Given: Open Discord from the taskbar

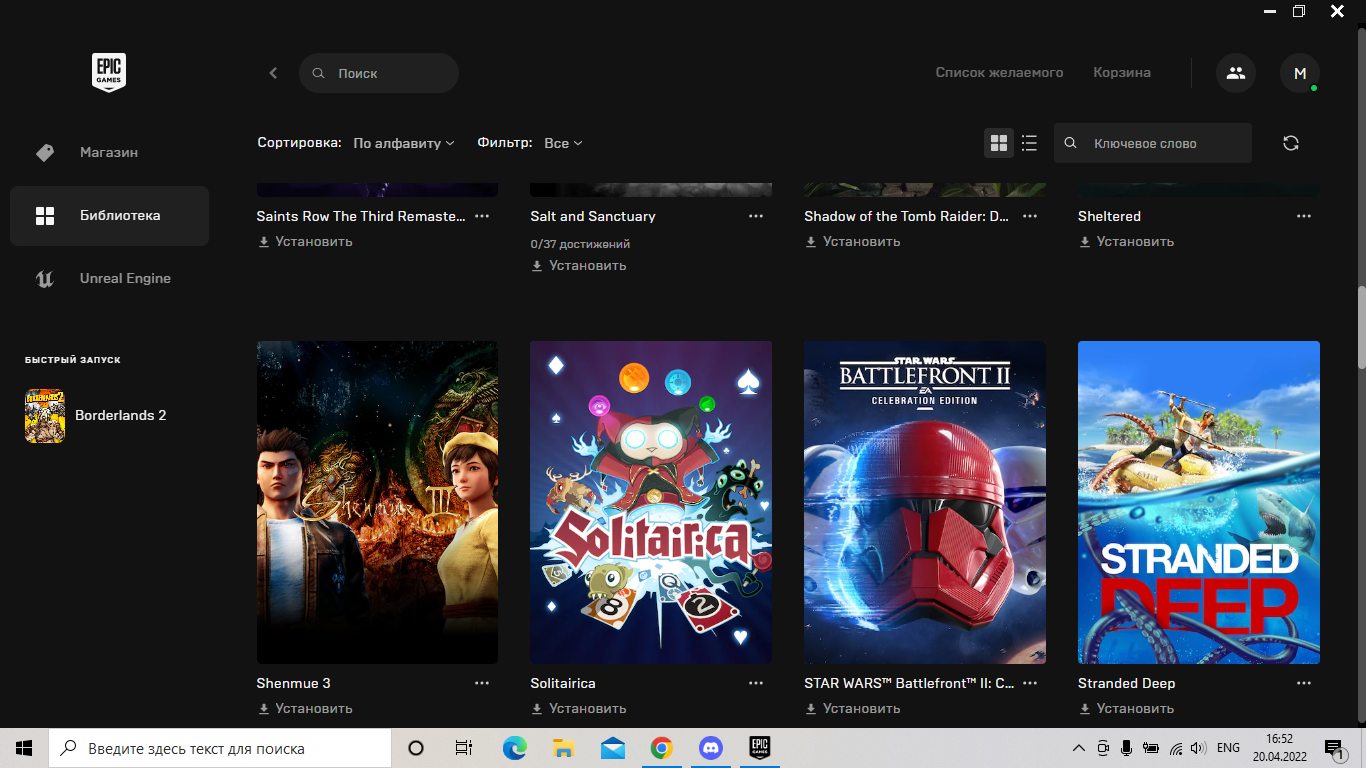Looking at the screenshot, I should pyautogui.click(x=711, y=748).
